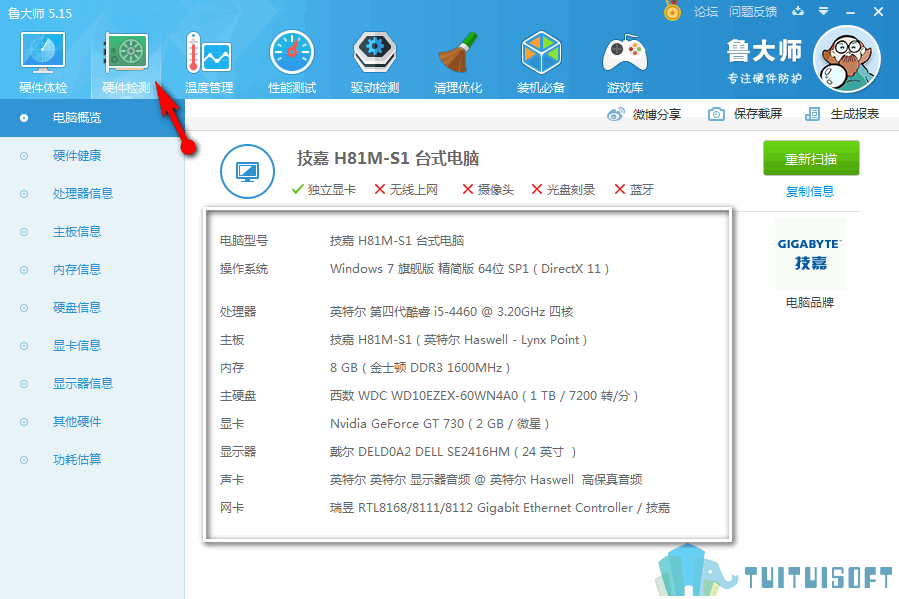Click the 电脑型号 row label

pos(244,240)
